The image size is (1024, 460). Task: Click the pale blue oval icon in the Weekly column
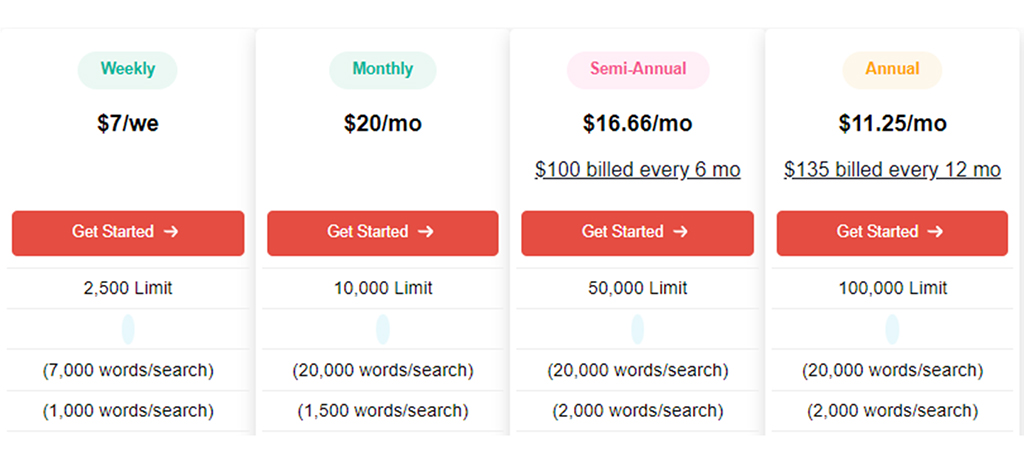pyautogui.click(x=128, y=329)
